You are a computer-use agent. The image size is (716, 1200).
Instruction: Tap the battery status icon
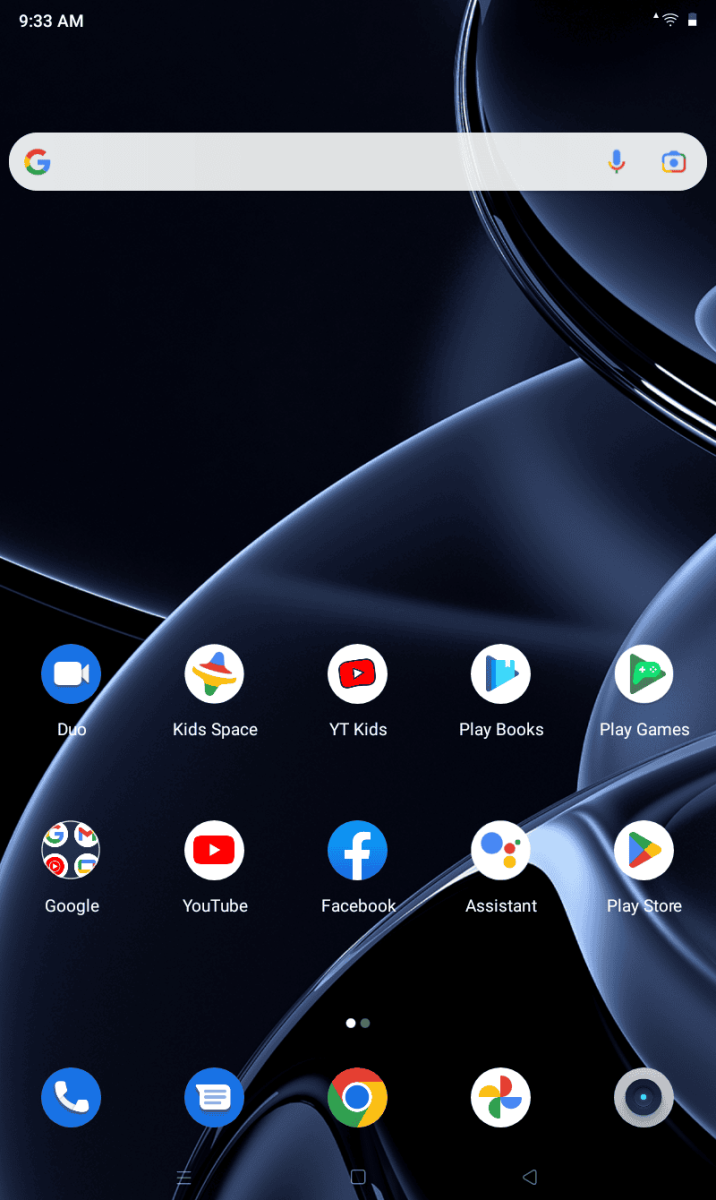tap(692, 20)
